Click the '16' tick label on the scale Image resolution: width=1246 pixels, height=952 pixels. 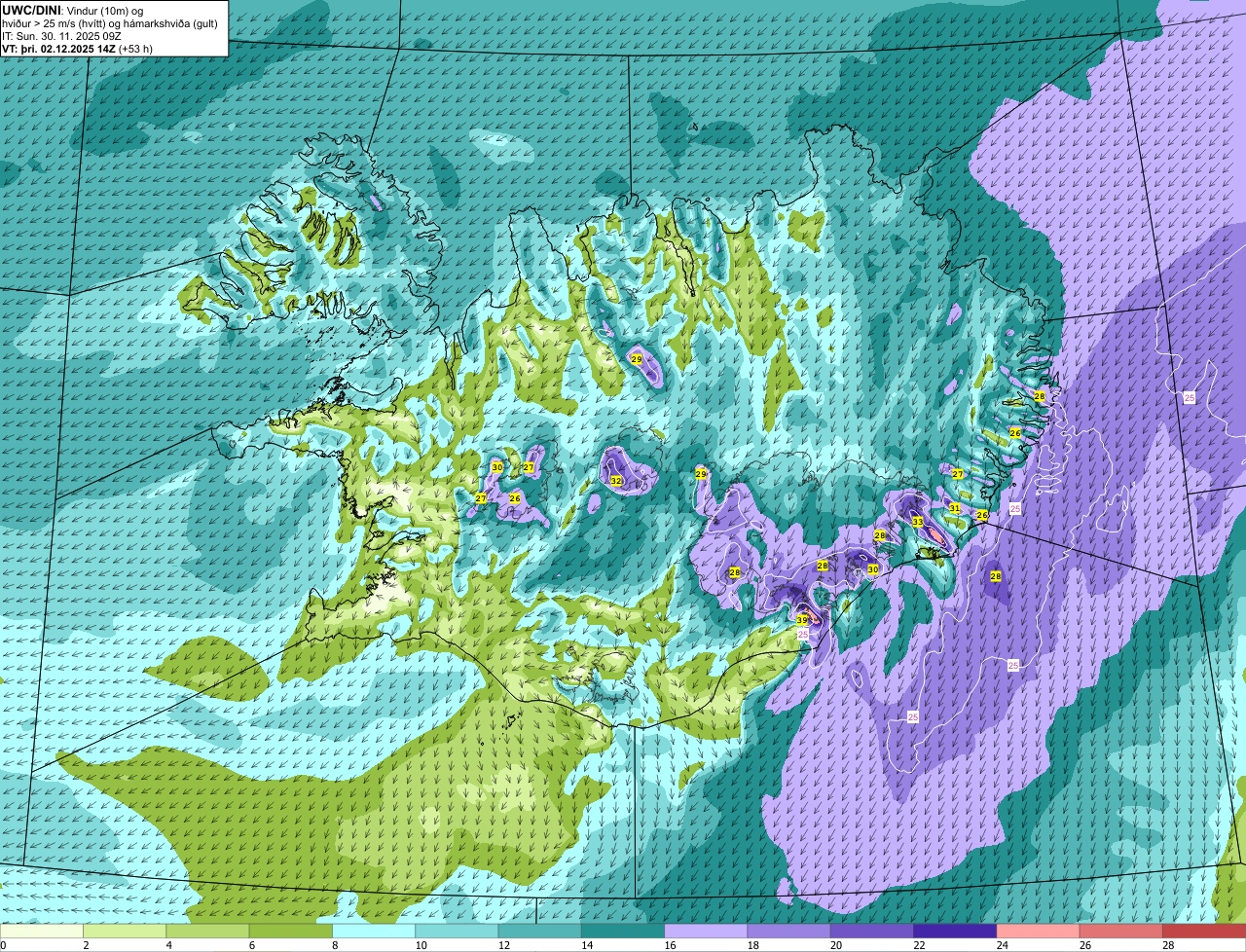click(x=670, y=945)
